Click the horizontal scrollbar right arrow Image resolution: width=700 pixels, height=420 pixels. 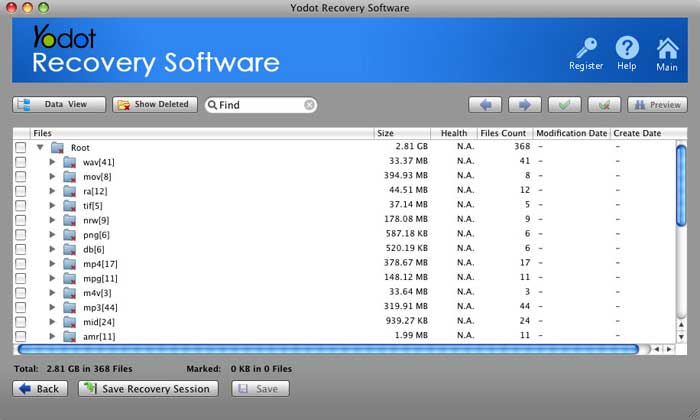669,349
